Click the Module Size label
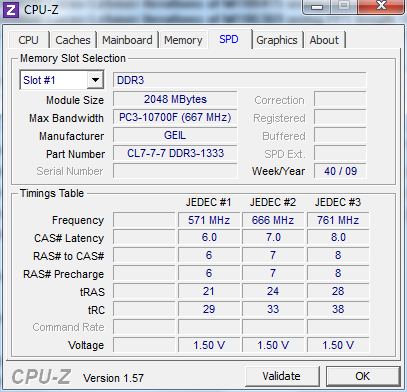This screenshot has width=407, height=392. point(75,100)
